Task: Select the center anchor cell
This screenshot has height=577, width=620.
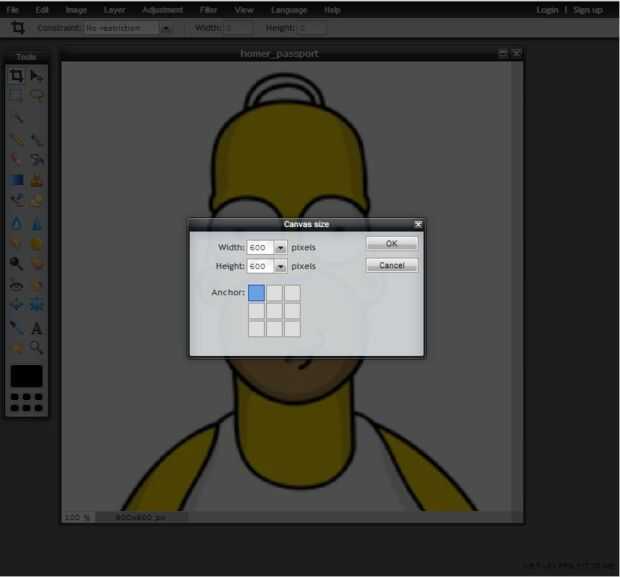Action: pyautogui.click(x=274, y=311)
